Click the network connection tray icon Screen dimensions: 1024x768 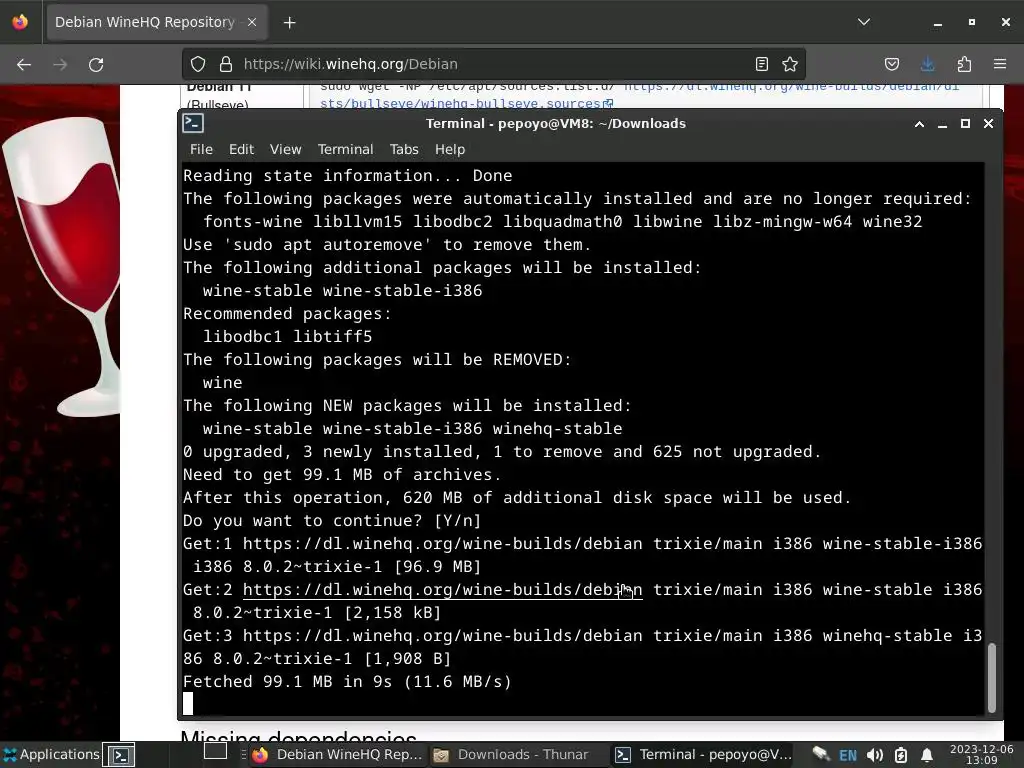click(x=820, y=755)
